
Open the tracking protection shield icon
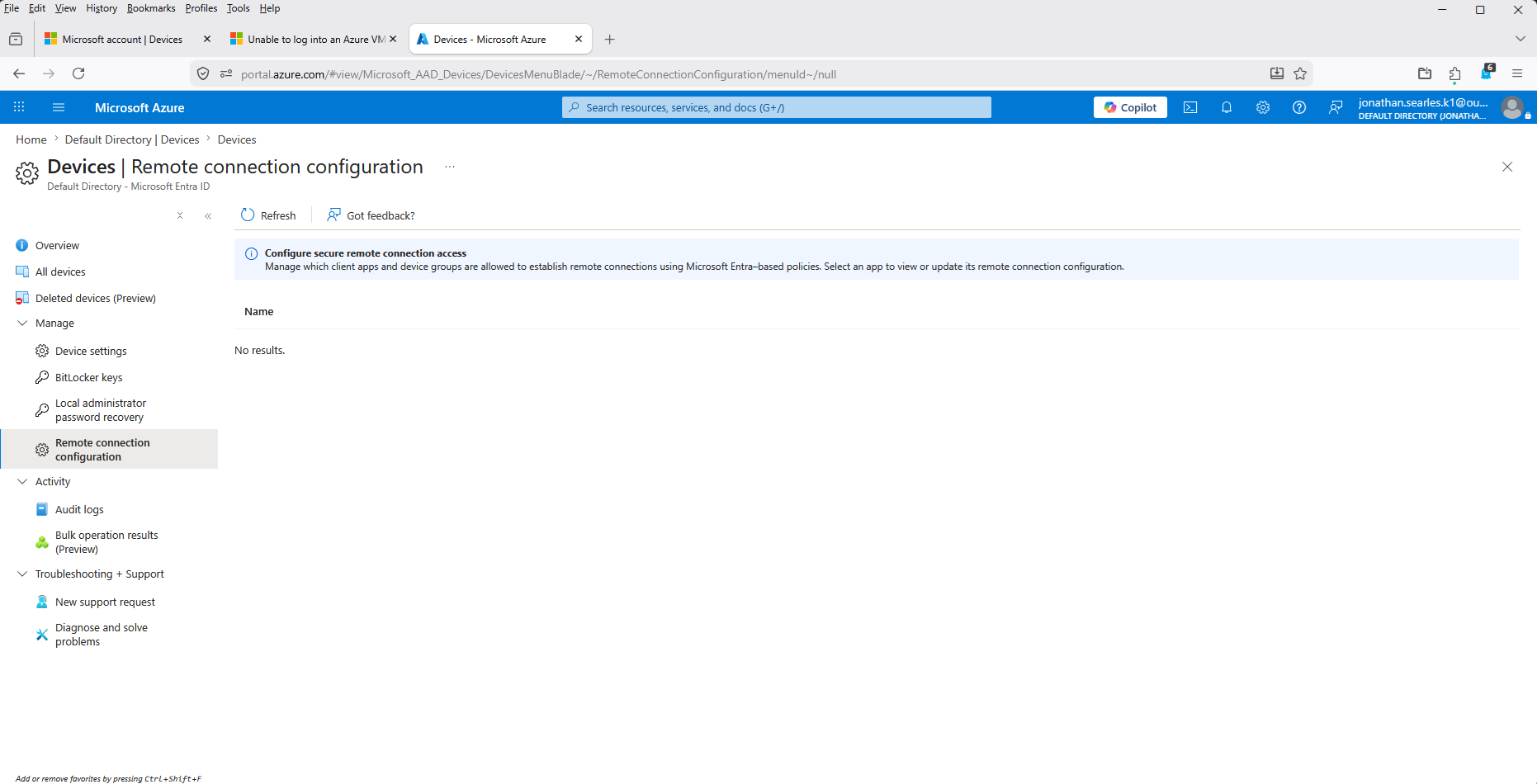[x=203, y=73]
